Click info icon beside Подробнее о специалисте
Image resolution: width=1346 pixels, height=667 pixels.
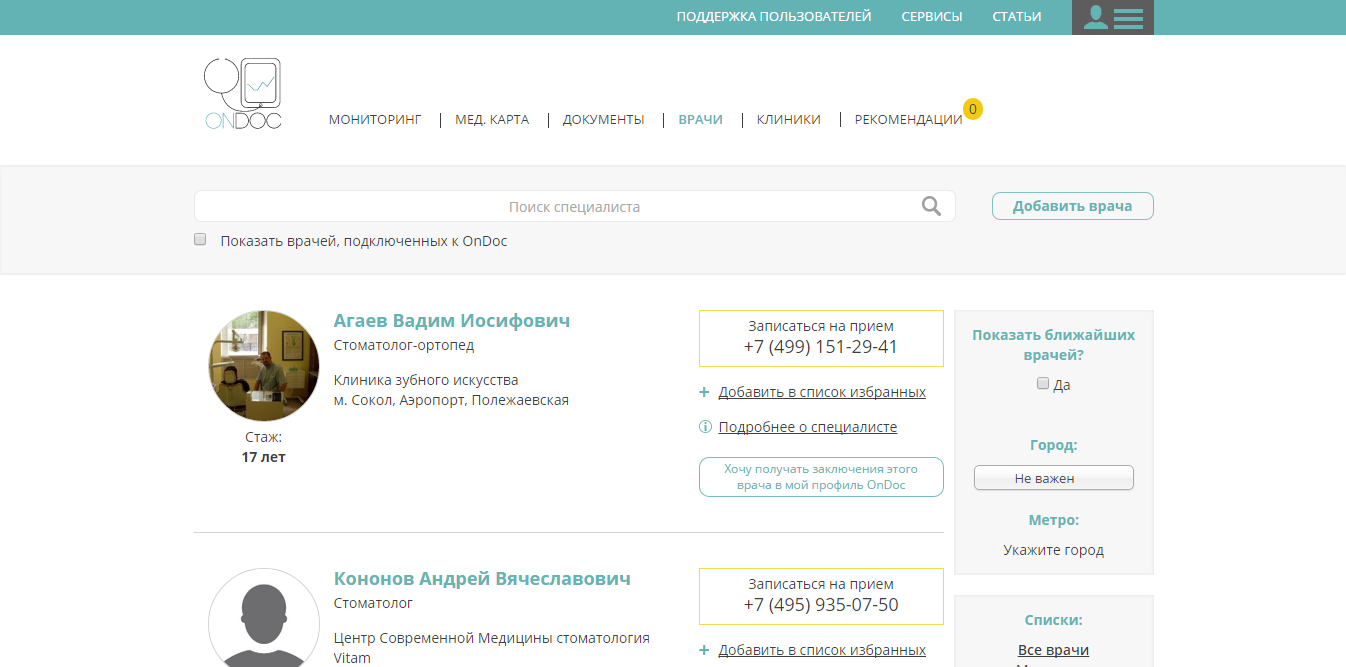[x=705, y=427]
